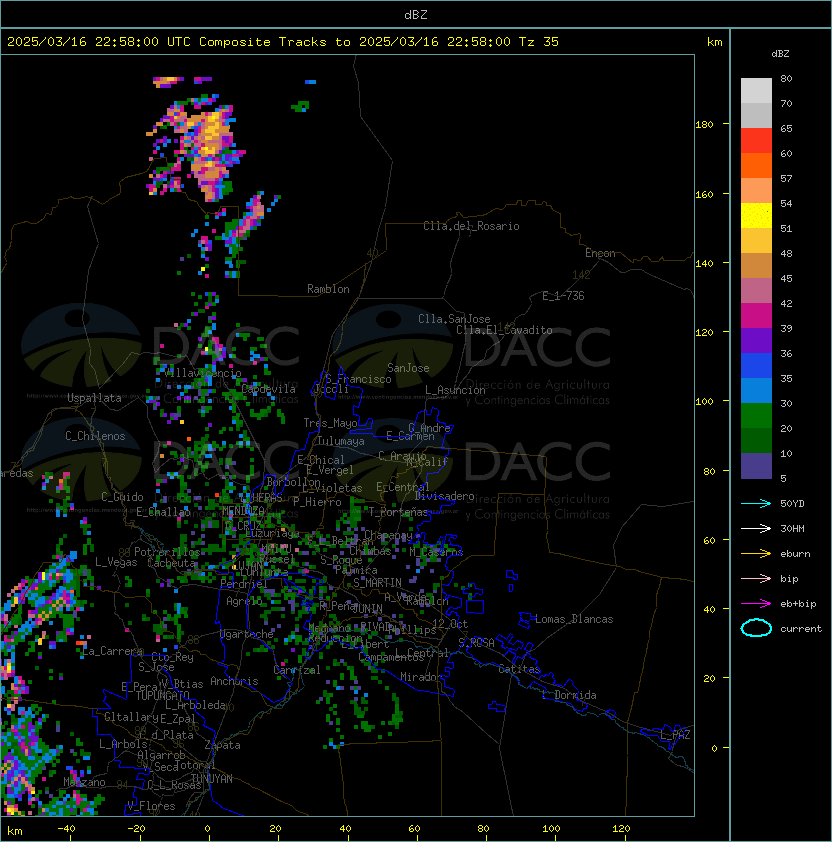
Task: Select the magenta swatch in dBZ scale
Action: pyautogui.click(x=756, y=316)
